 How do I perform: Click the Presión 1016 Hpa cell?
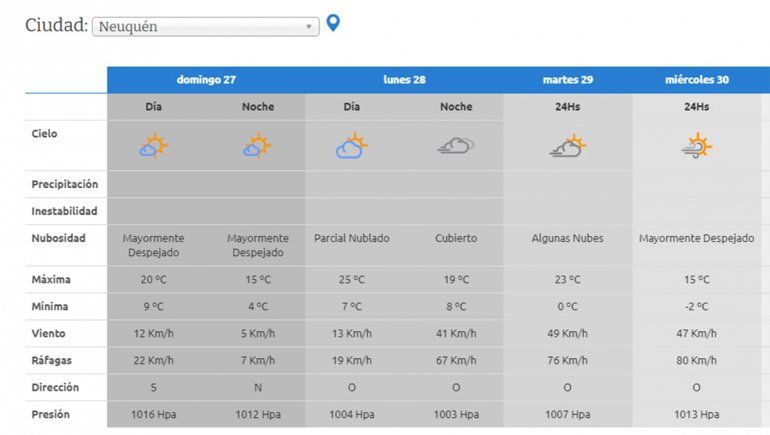pos(153,414)
